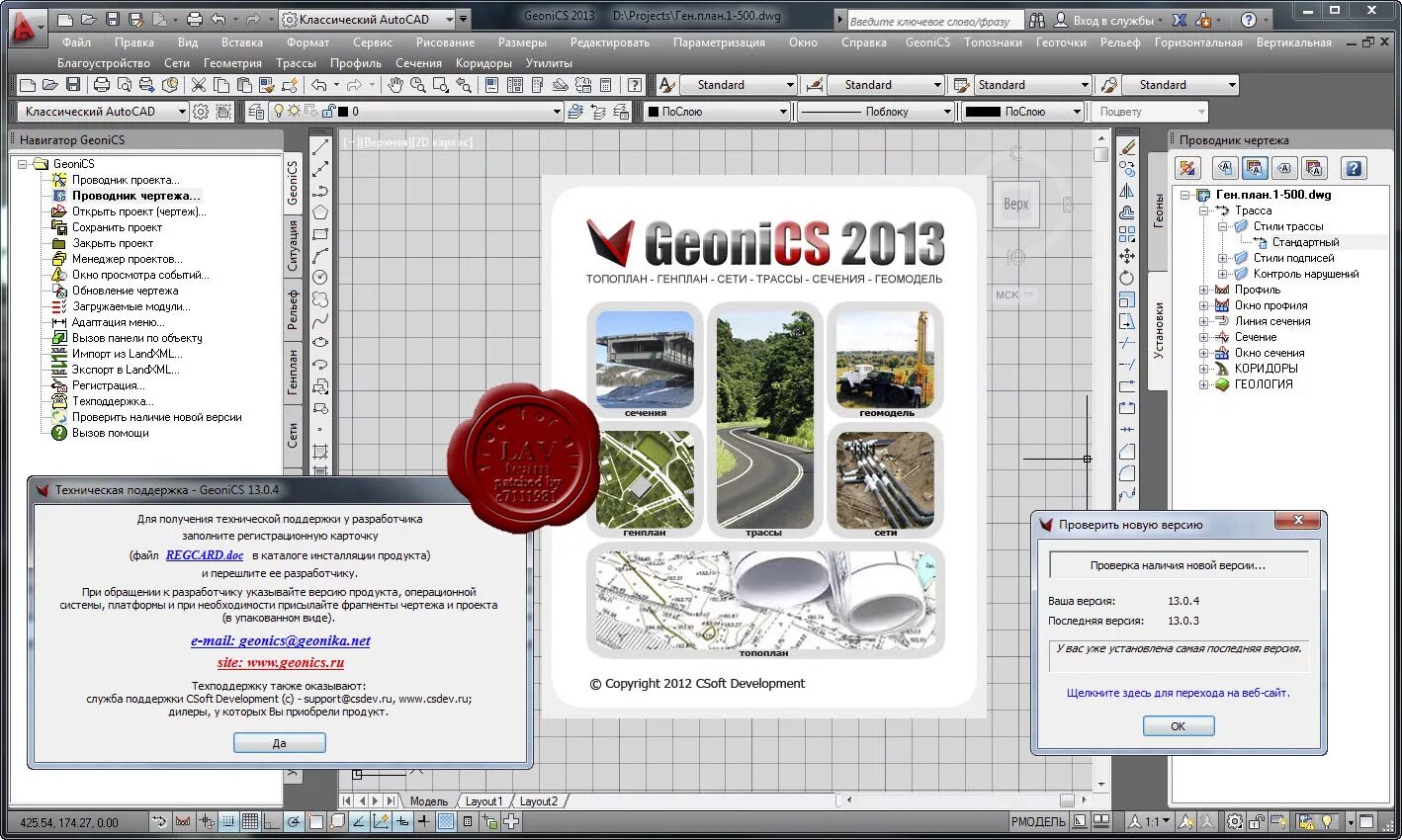Open the layer list dropdown showing 0
The image size is (1402, 840).
[557, 112]
